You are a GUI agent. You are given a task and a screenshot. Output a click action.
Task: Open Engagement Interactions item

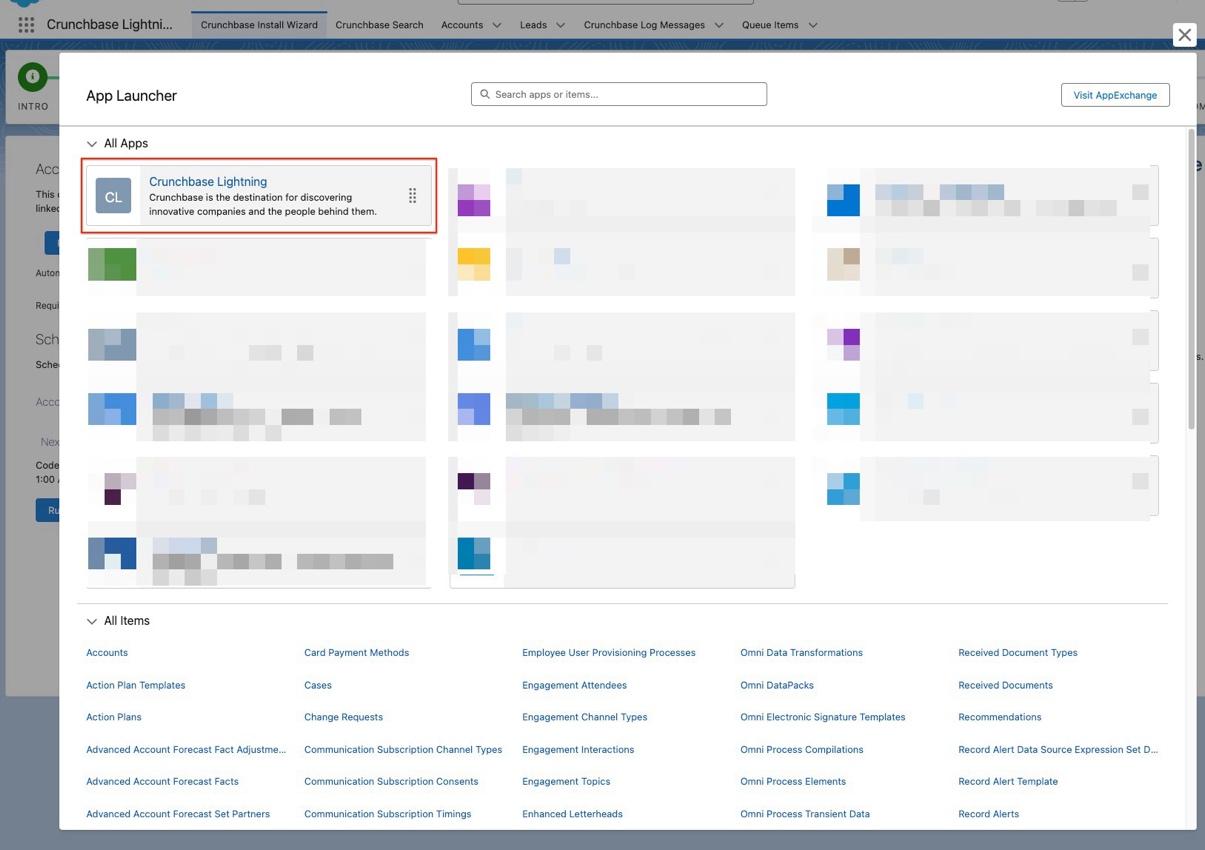click(x=578, y=749)
